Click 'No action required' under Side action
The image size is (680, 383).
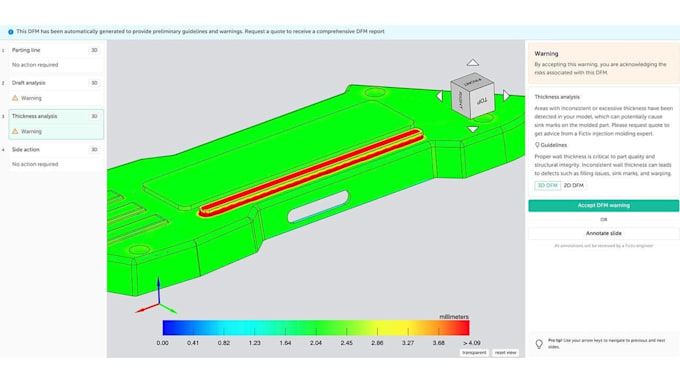coord(35,164)
